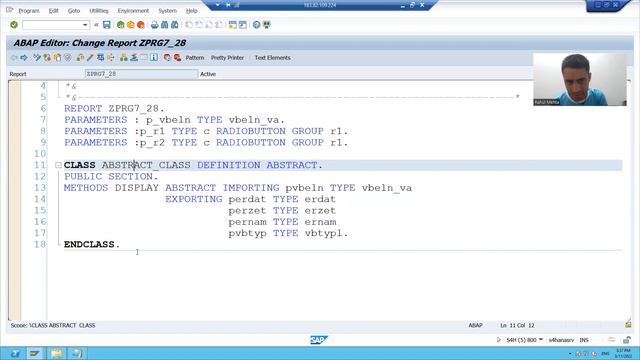Screen dimensions: 640x360
Task: Click the padlock icon in status bar
Action: pyautogui.click(x=627, y=340)
